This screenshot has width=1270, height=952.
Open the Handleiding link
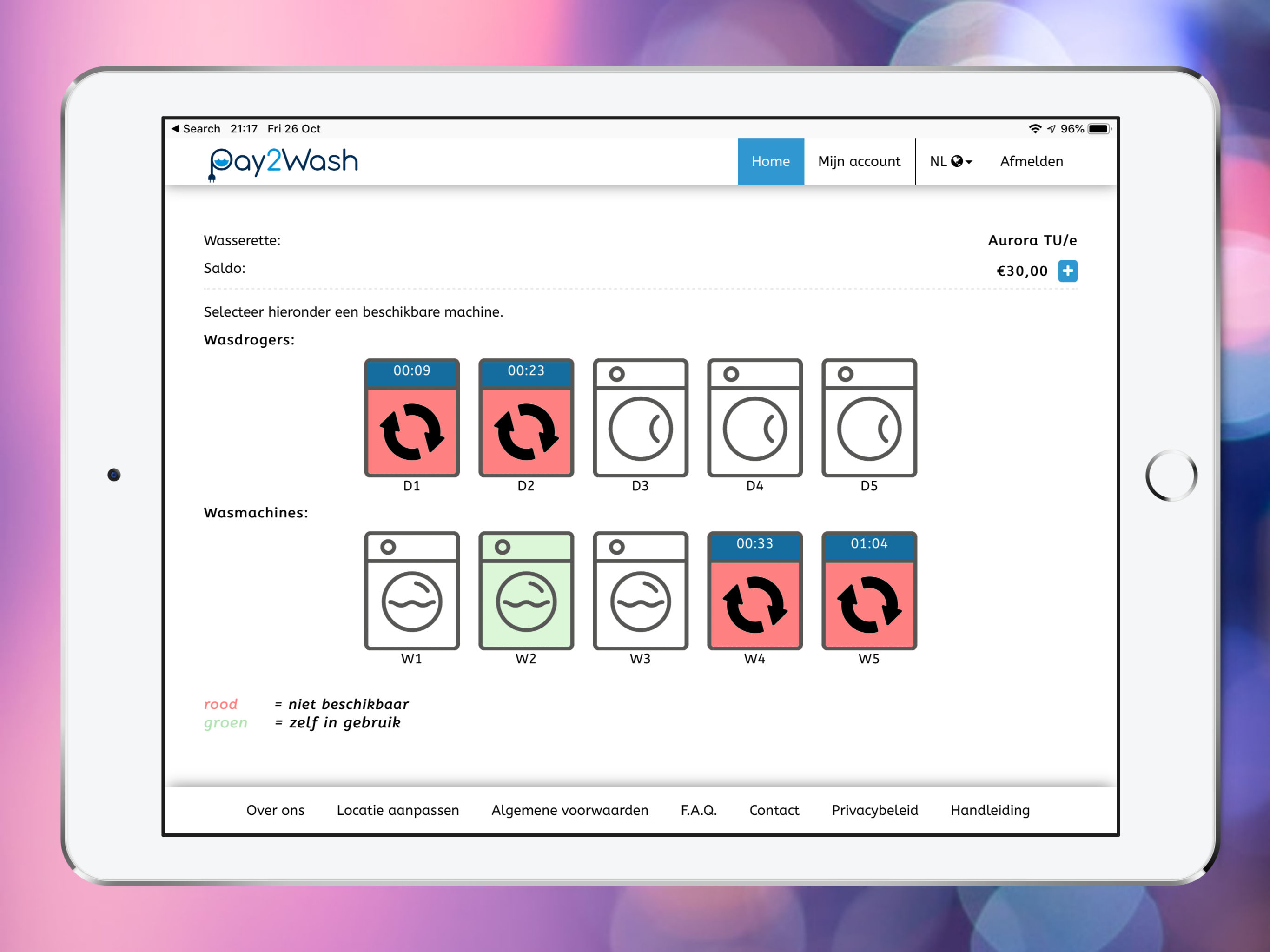click(990, 810)
